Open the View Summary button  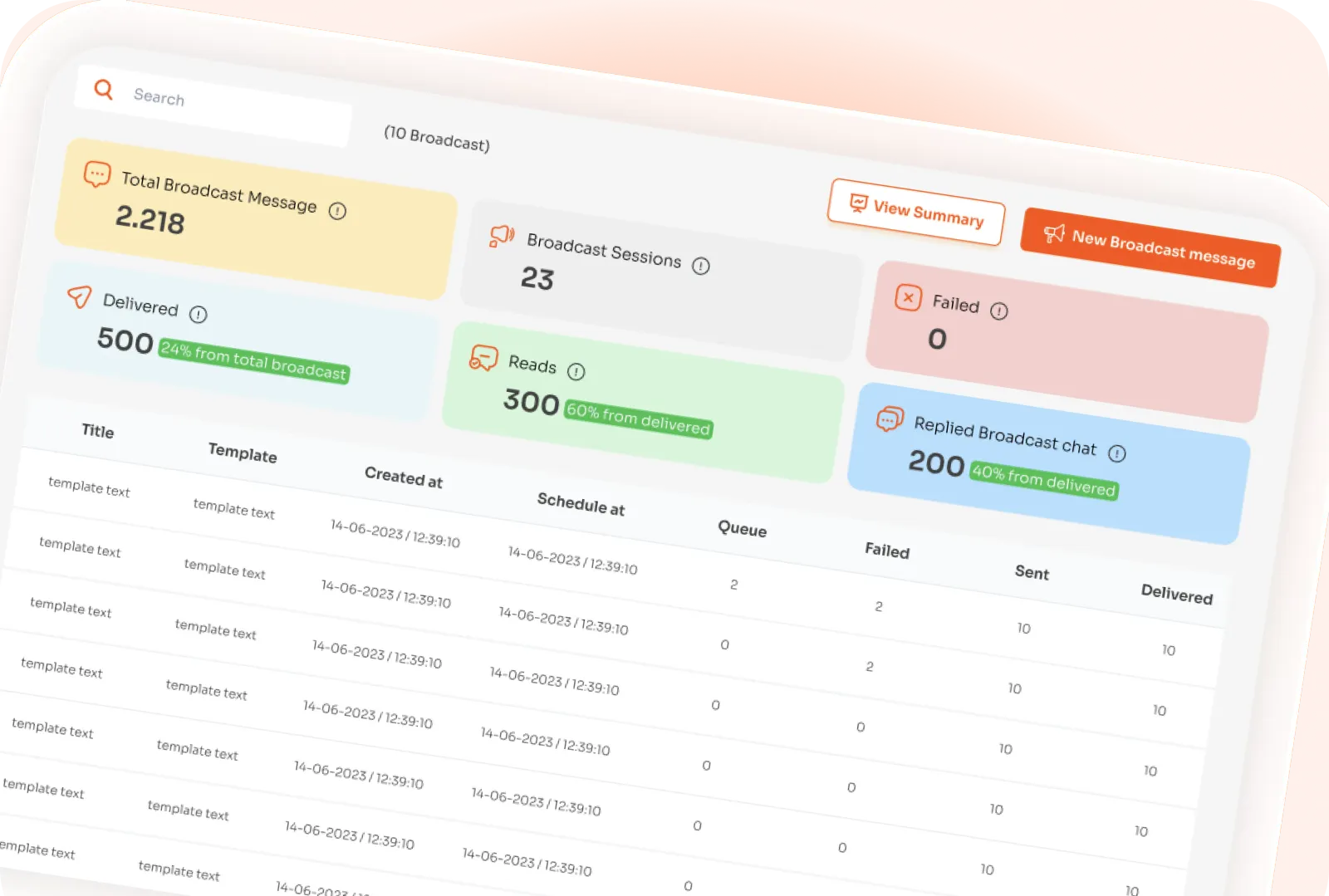coord(916,212)
